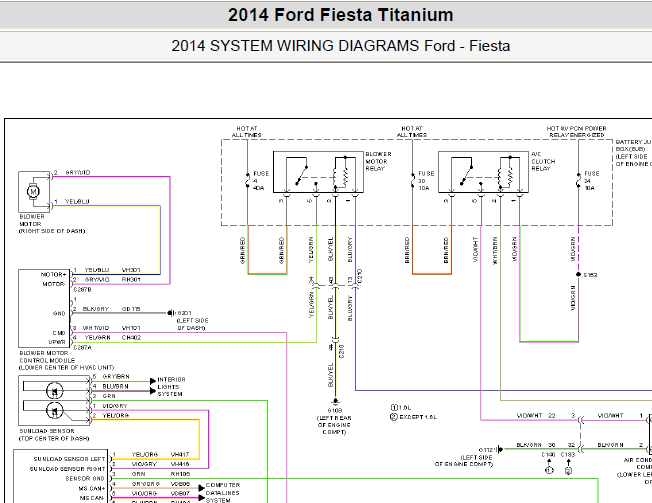Image resolution: width=652 pixels, height=503 pixels.
Task: Click the 2014 SYSTEM WIRING DIAGRAMS subtitle
Action: tap(341, 46)
